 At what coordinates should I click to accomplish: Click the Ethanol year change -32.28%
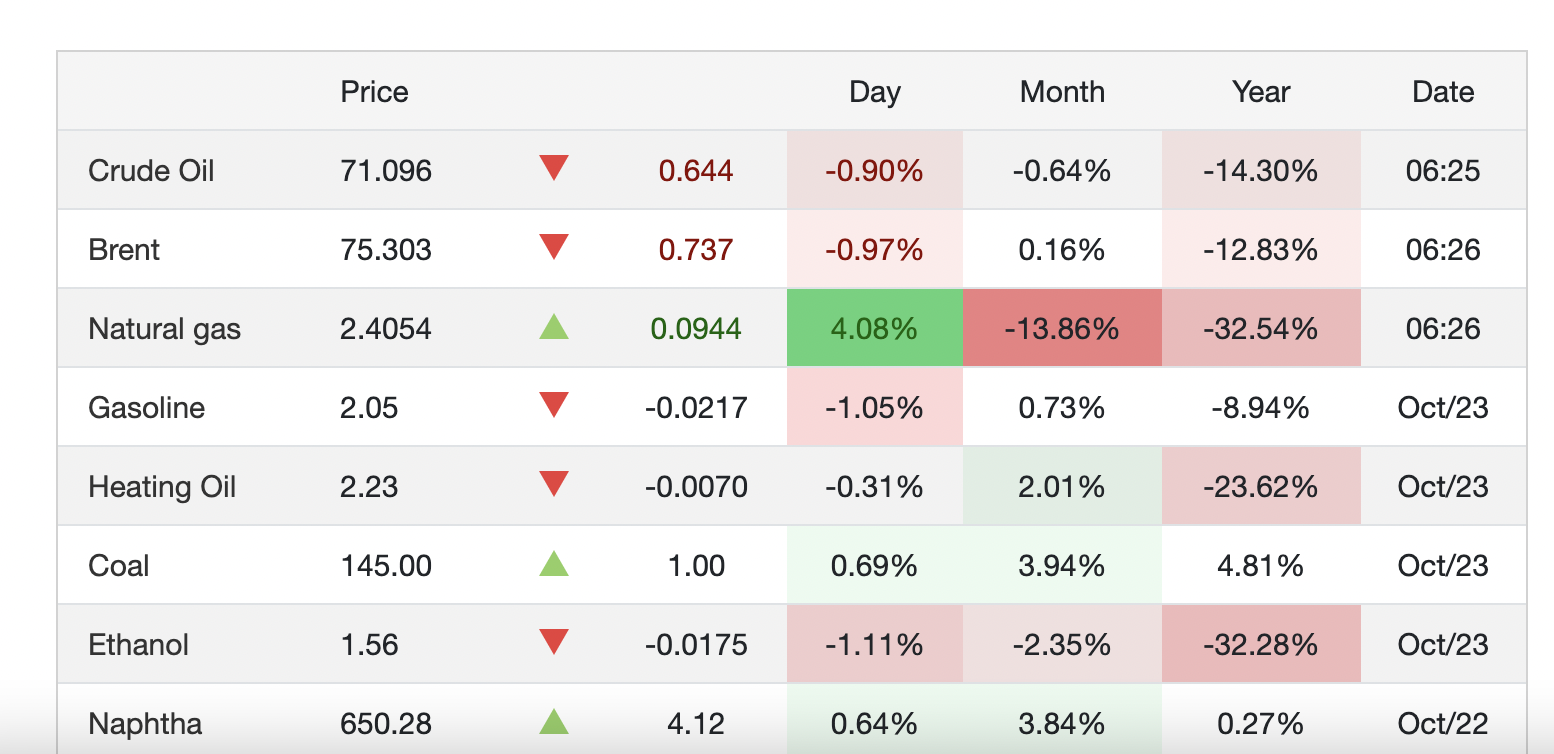(x=1261, y=645)
